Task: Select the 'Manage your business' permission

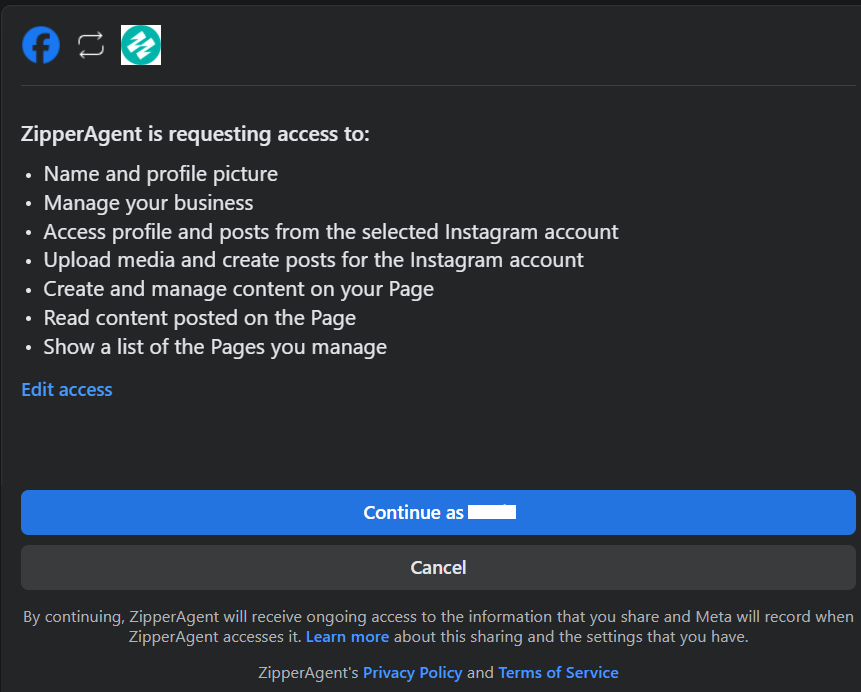Action: click(x=148, y=203)
